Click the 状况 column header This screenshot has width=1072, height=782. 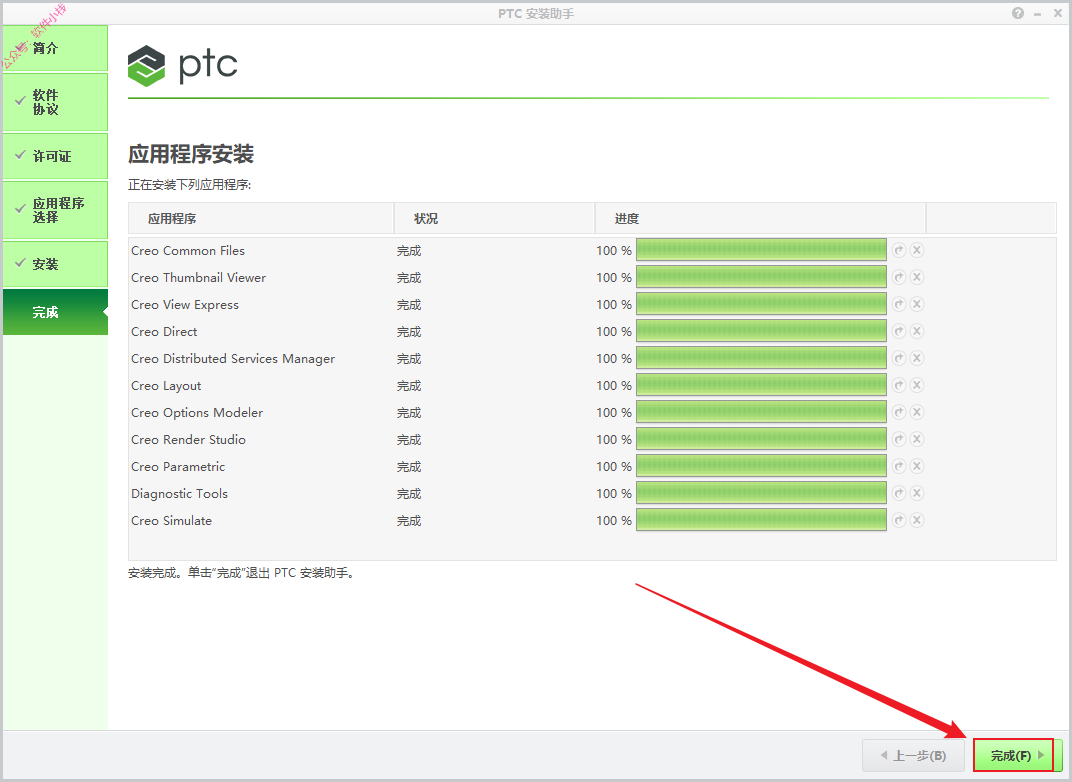tap(494, 219)
